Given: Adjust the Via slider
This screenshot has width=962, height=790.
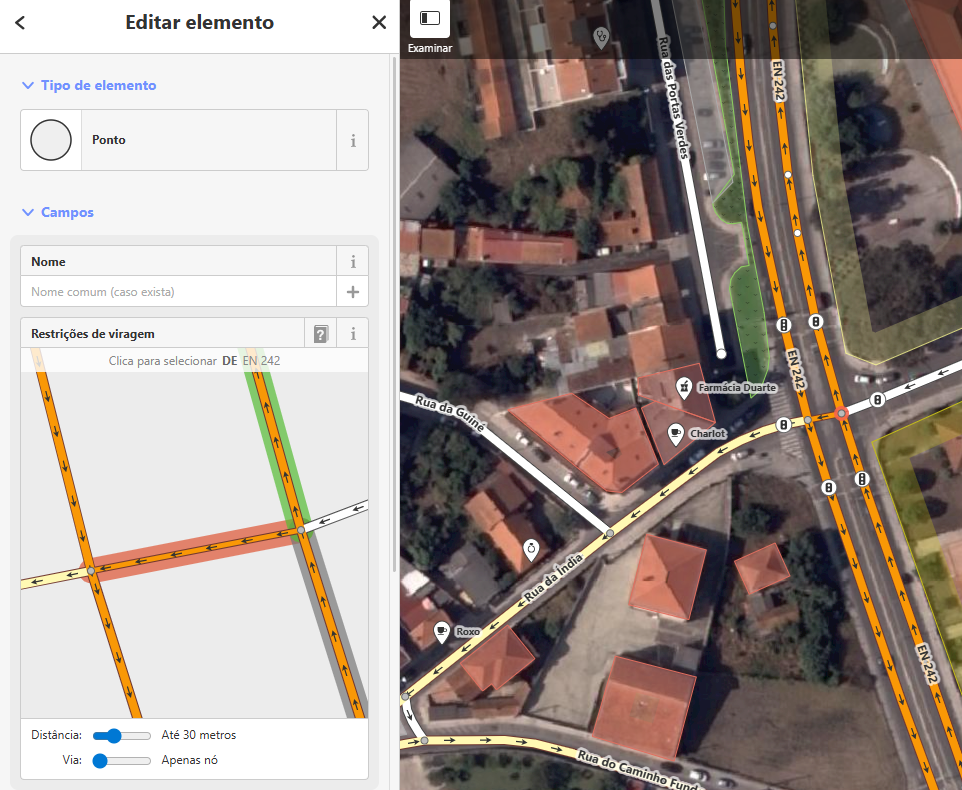Looking at the screenshot, I should click(x=101, y=760).
